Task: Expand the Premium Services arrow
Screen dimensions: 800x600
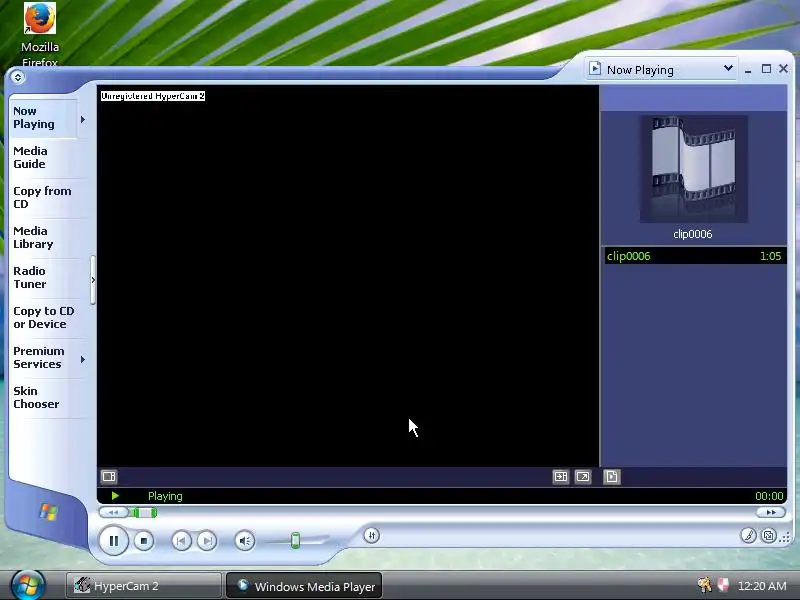Action: pos(83,360)
